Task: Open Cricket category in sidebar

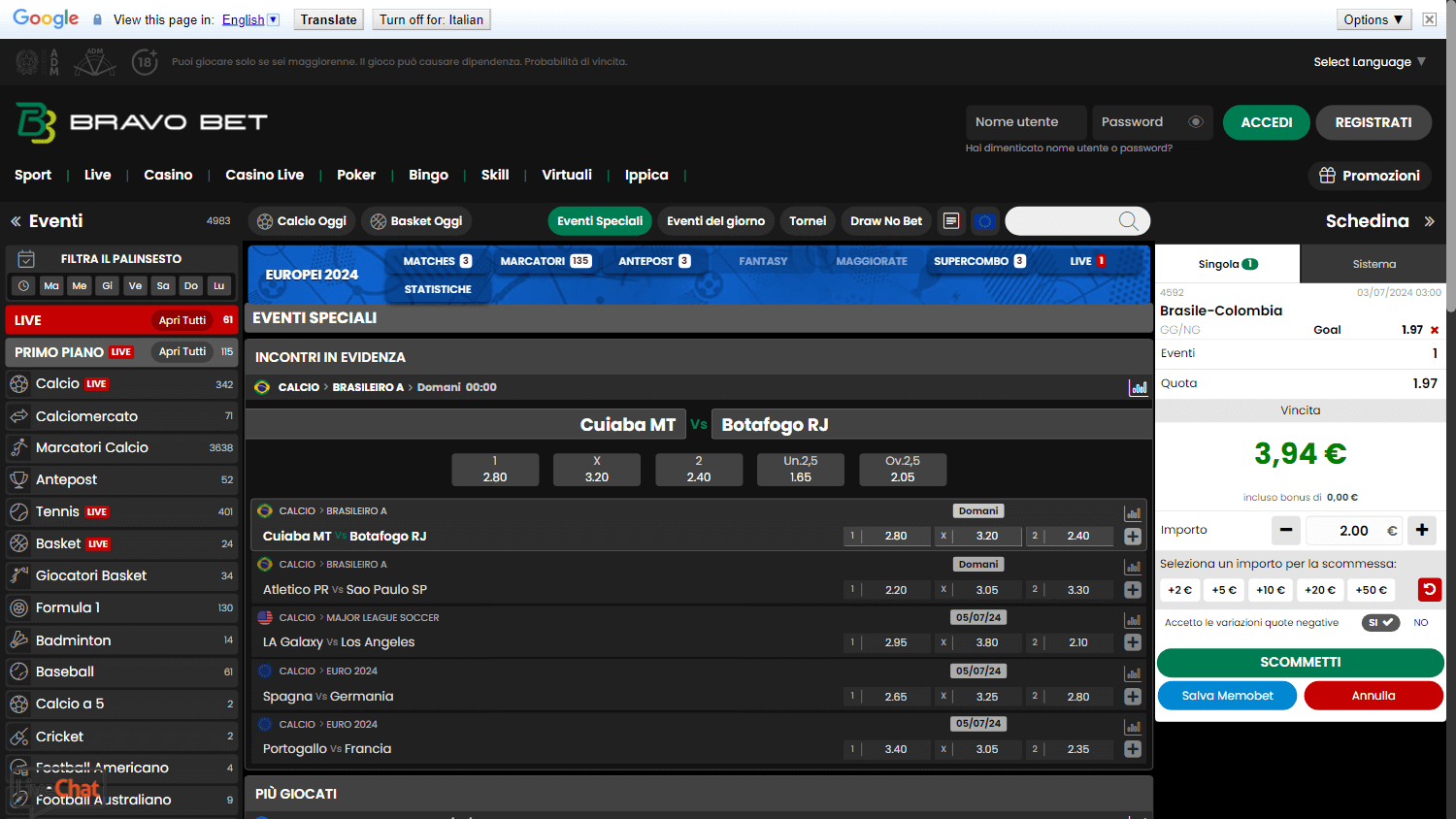Action: 121,737
